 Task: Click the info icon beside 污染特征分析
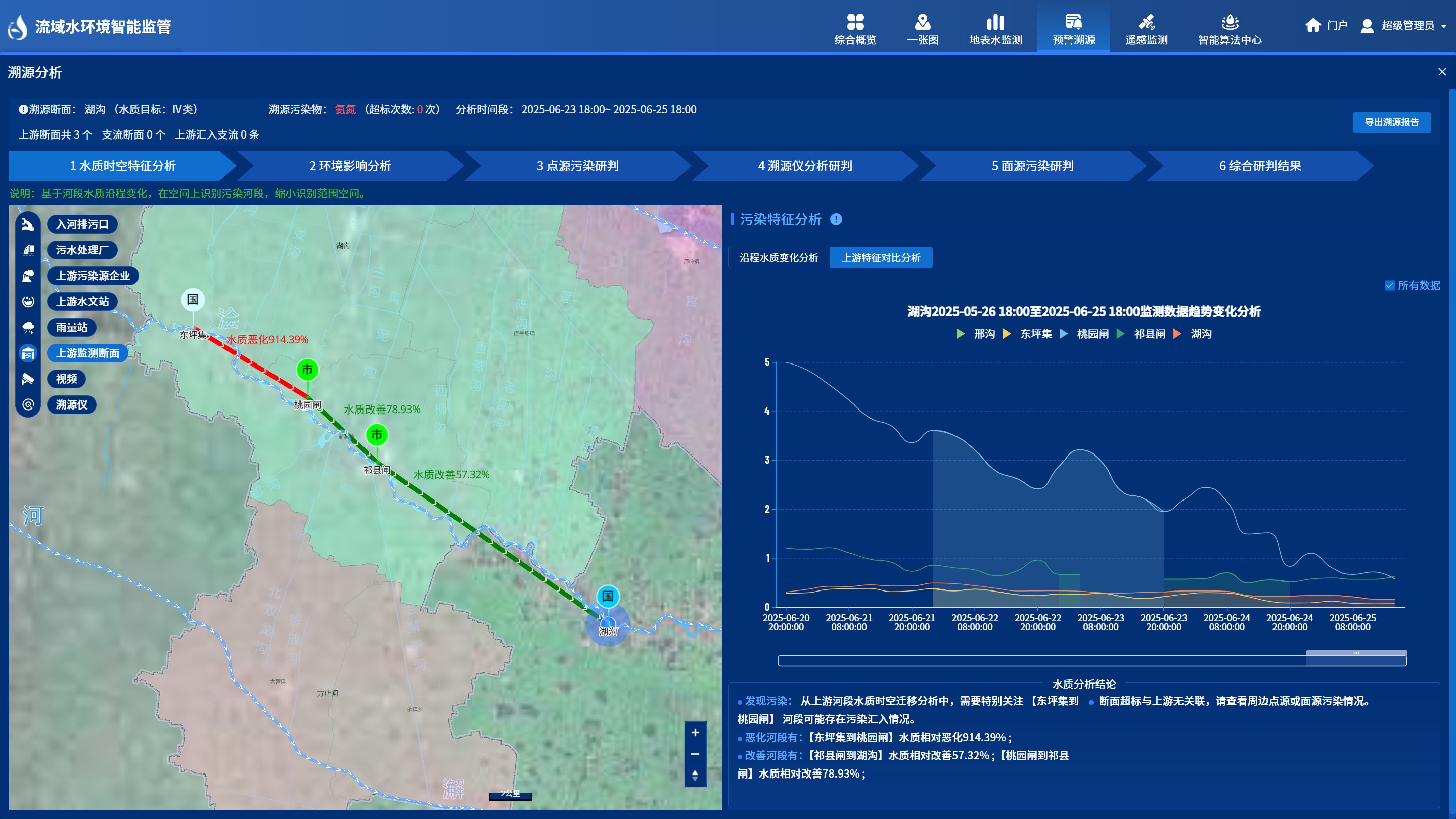click(836, 219)
